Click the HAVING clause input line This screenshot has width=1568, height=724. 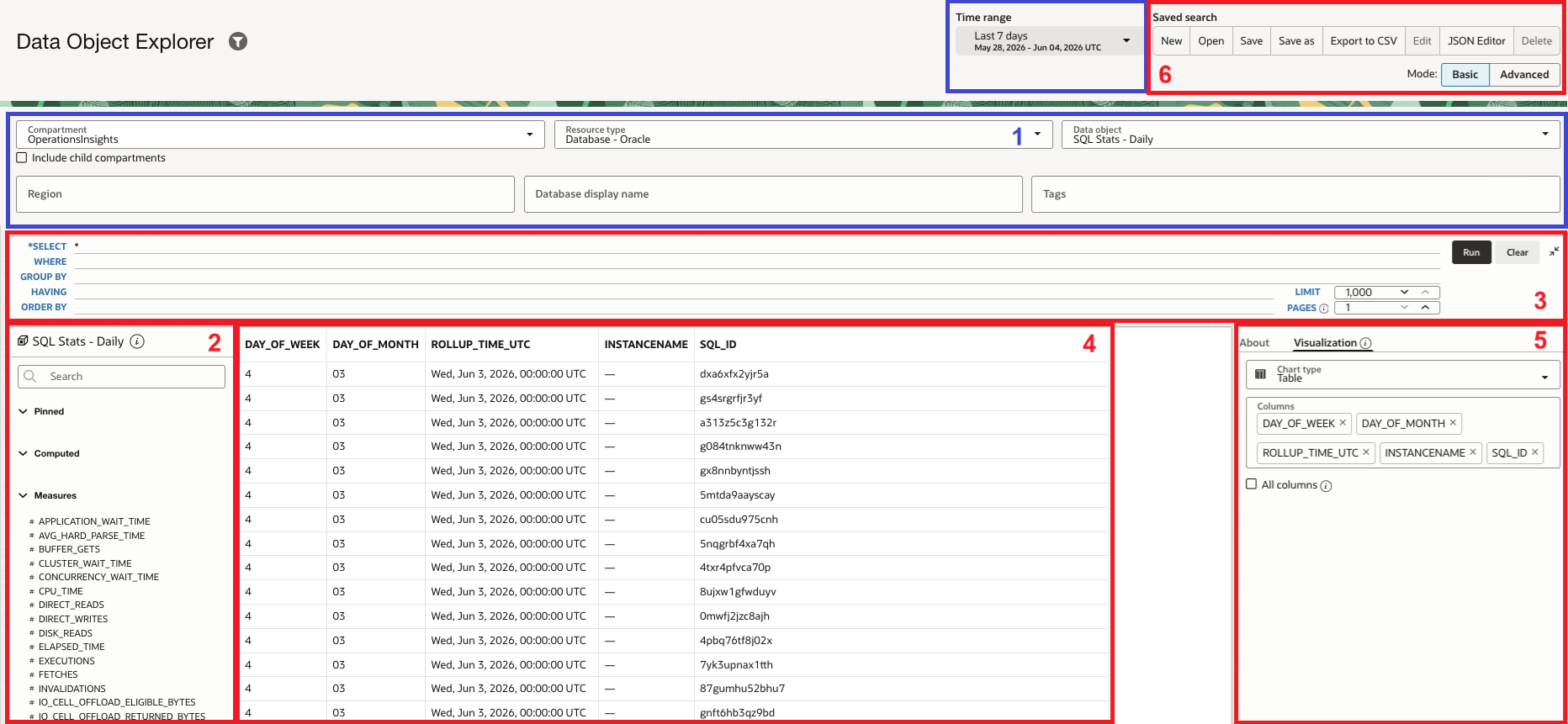675,292
